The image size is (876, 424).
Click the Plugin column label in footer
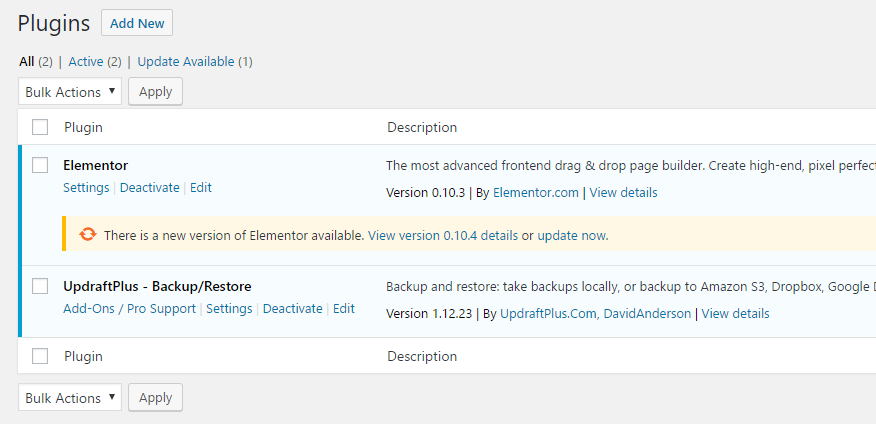tap(83, 356)
